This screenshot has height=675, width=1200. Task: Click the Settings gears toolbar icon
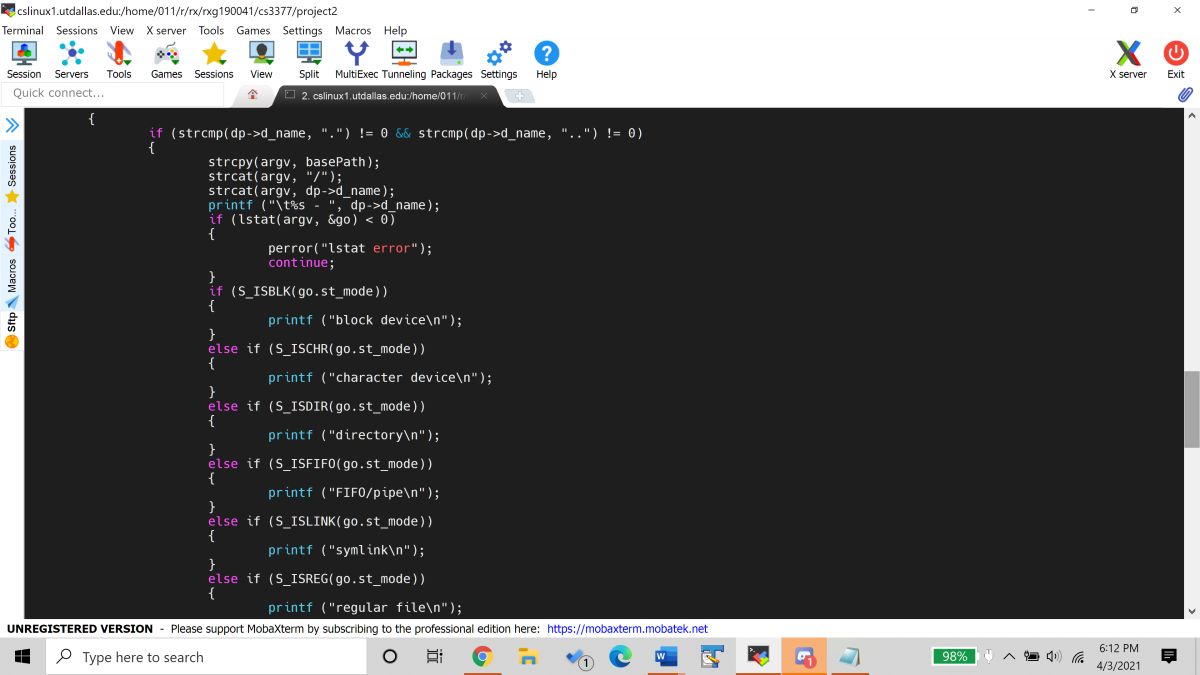click(x=499, y=60)
